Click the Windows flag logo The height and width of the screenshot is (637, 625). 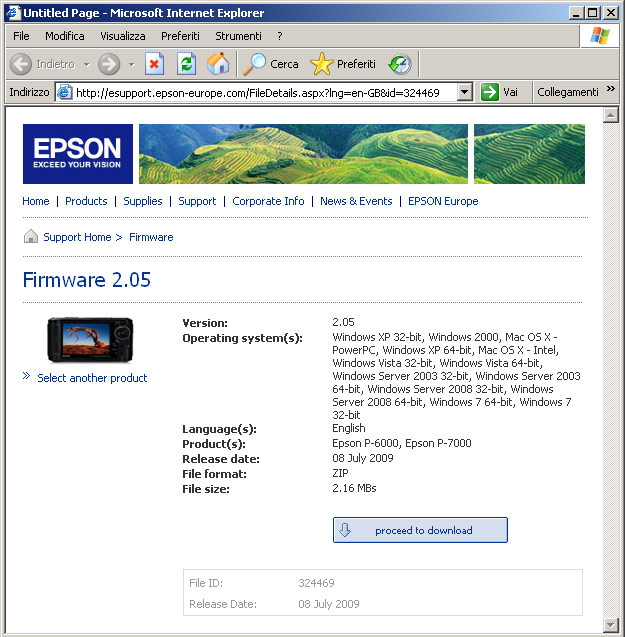(x=600, y=36)
